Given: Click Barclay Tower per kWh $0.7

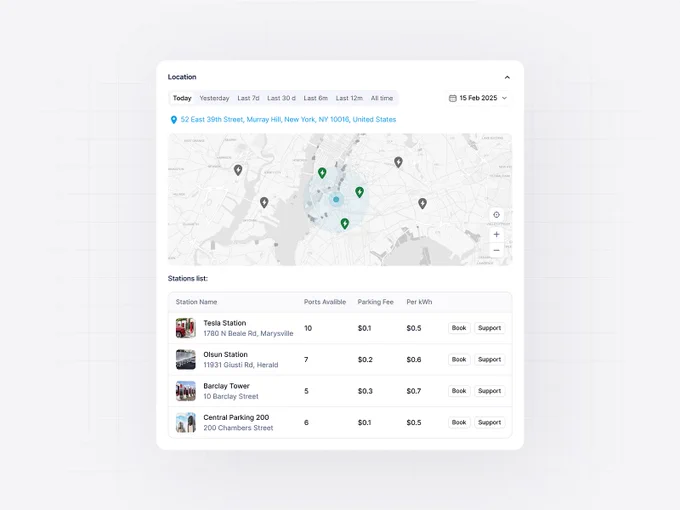Looking at the screenshot, I should 414,391.
